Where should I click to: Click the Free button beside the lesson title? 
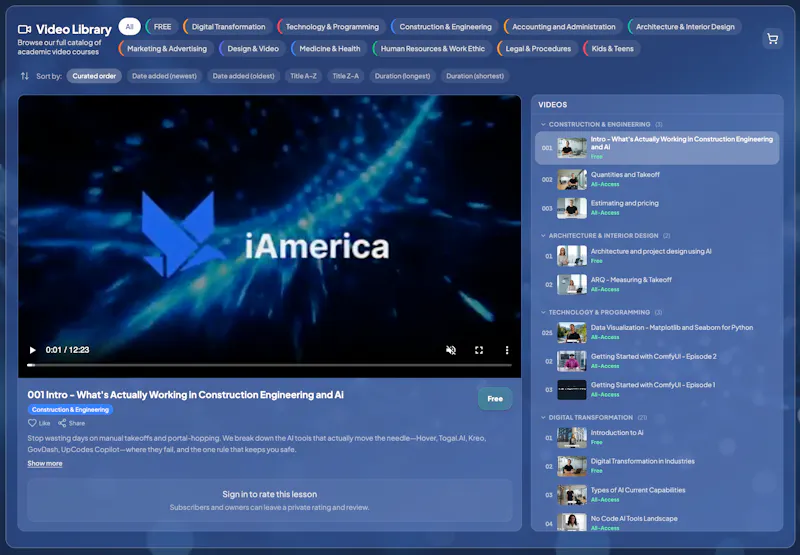click(x=495, y=399)
